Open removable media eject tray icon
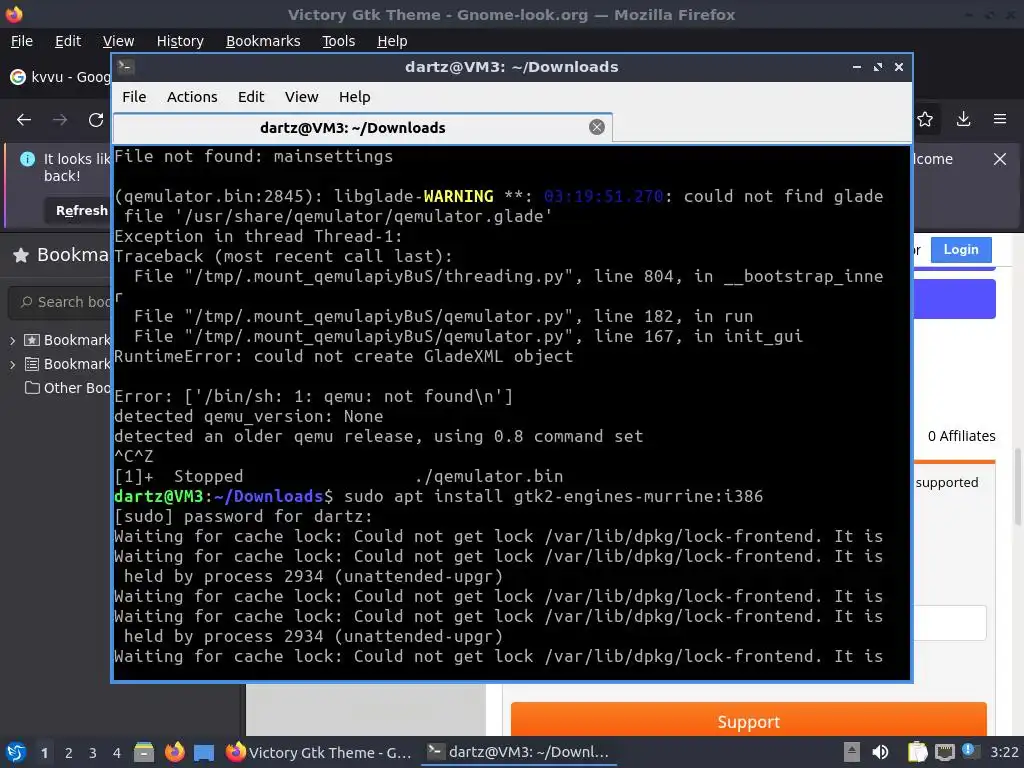Screen dimensions: 1024x768 click(x=851, y=752)
